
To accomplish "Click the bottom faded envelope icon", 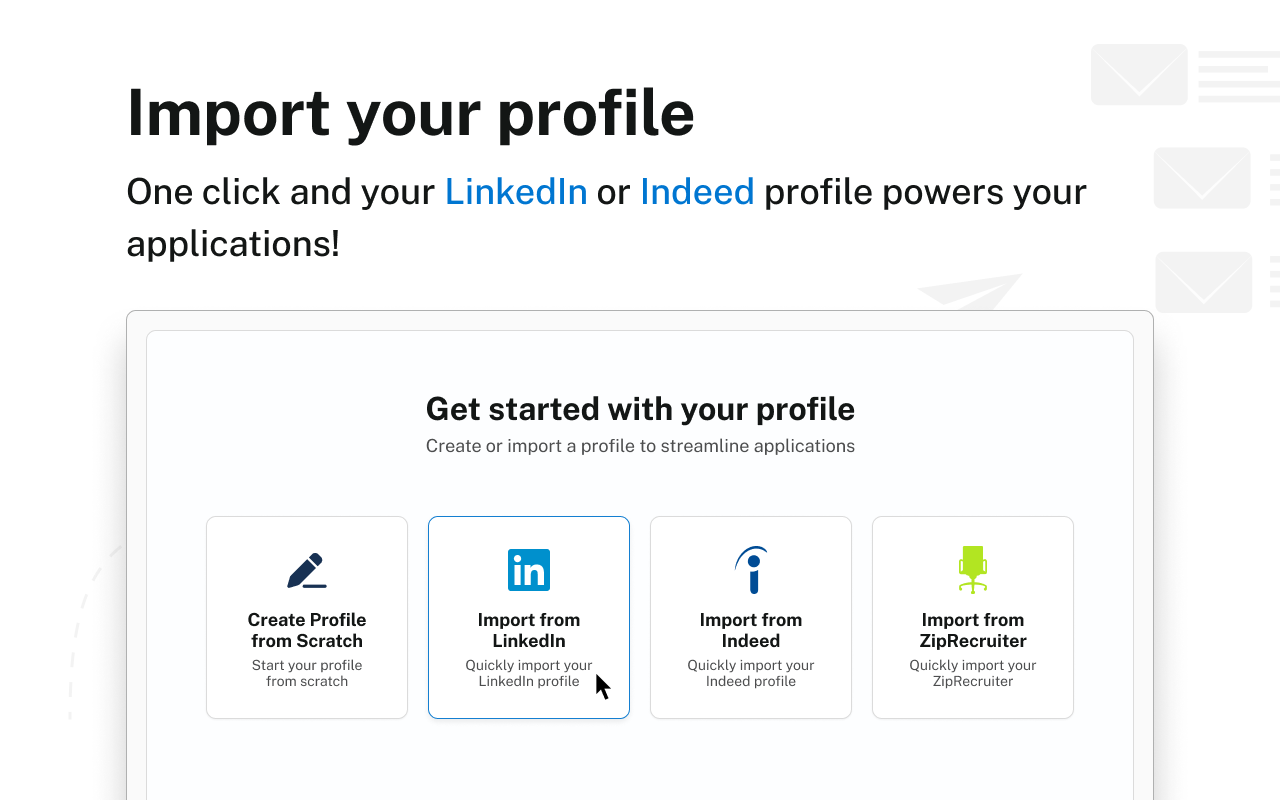I will pos(1204,282).
